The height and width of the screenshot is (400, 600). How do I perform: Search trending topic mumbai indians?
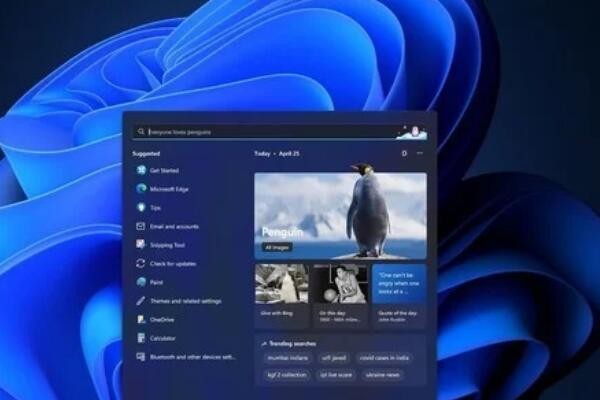coord(287,358)
